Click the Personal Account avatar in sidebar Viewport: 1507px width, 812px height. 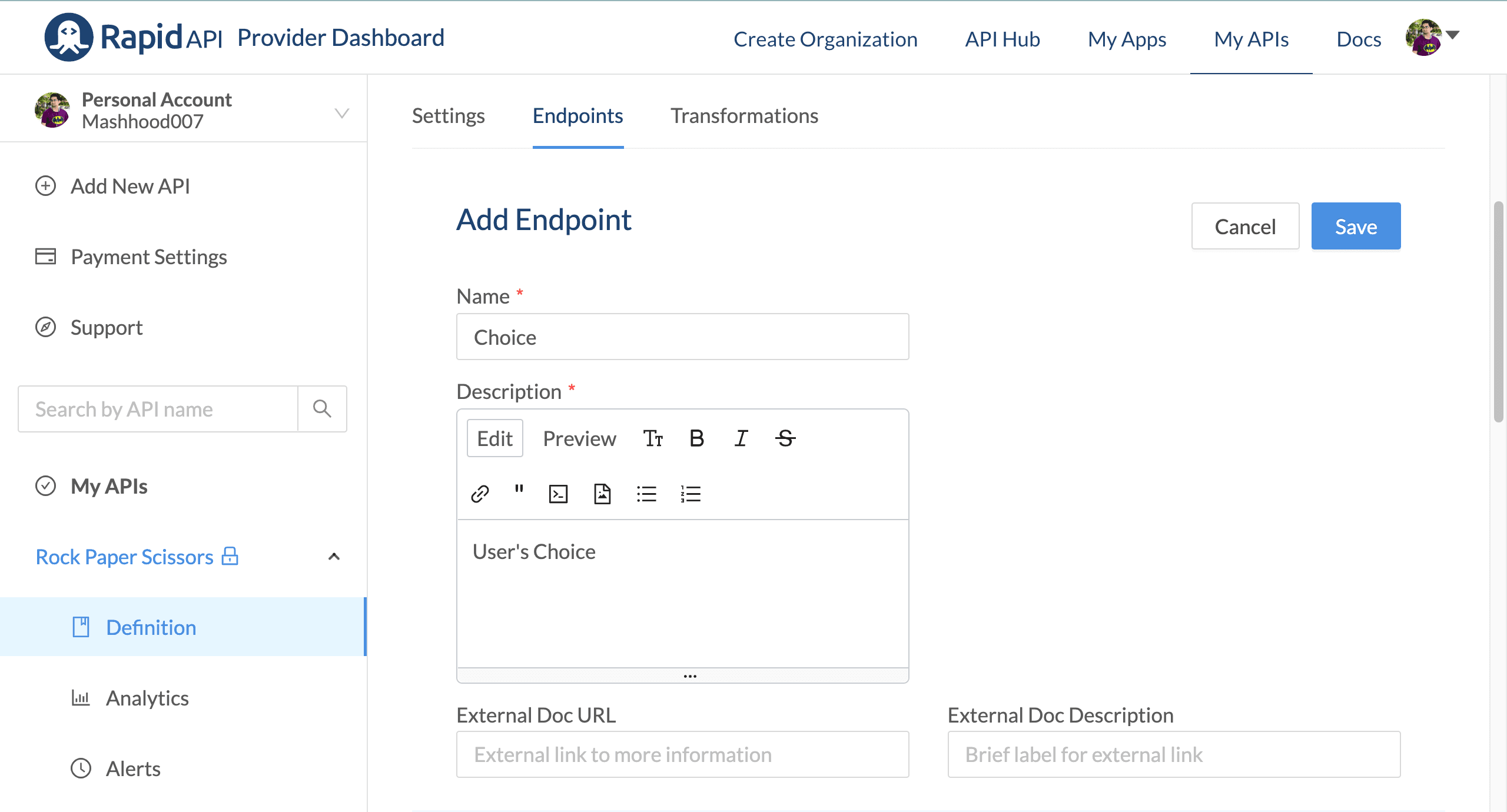[52, 110]
